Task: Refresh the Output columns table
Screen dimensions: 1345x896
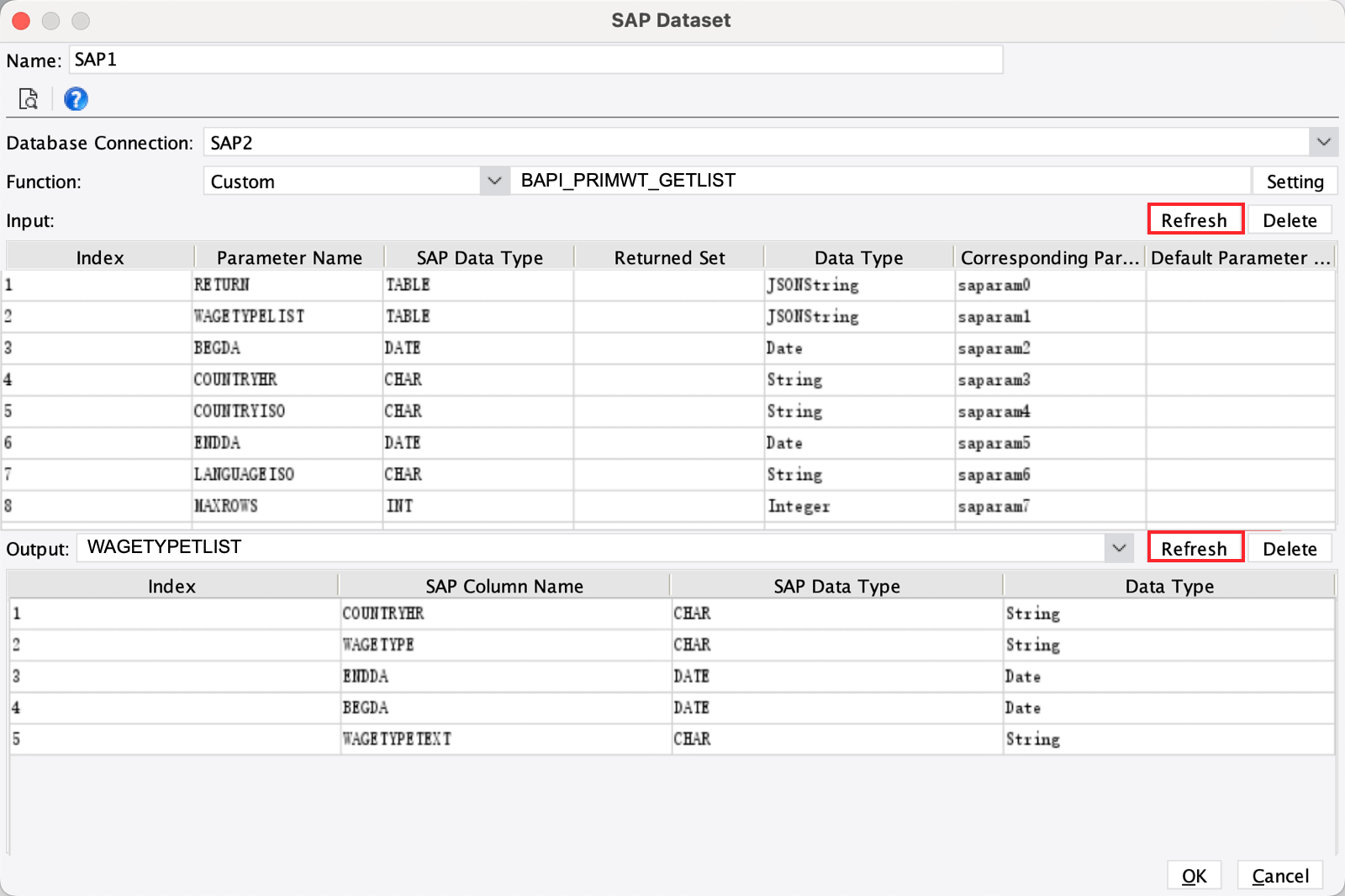Action: pos(1195,548)
